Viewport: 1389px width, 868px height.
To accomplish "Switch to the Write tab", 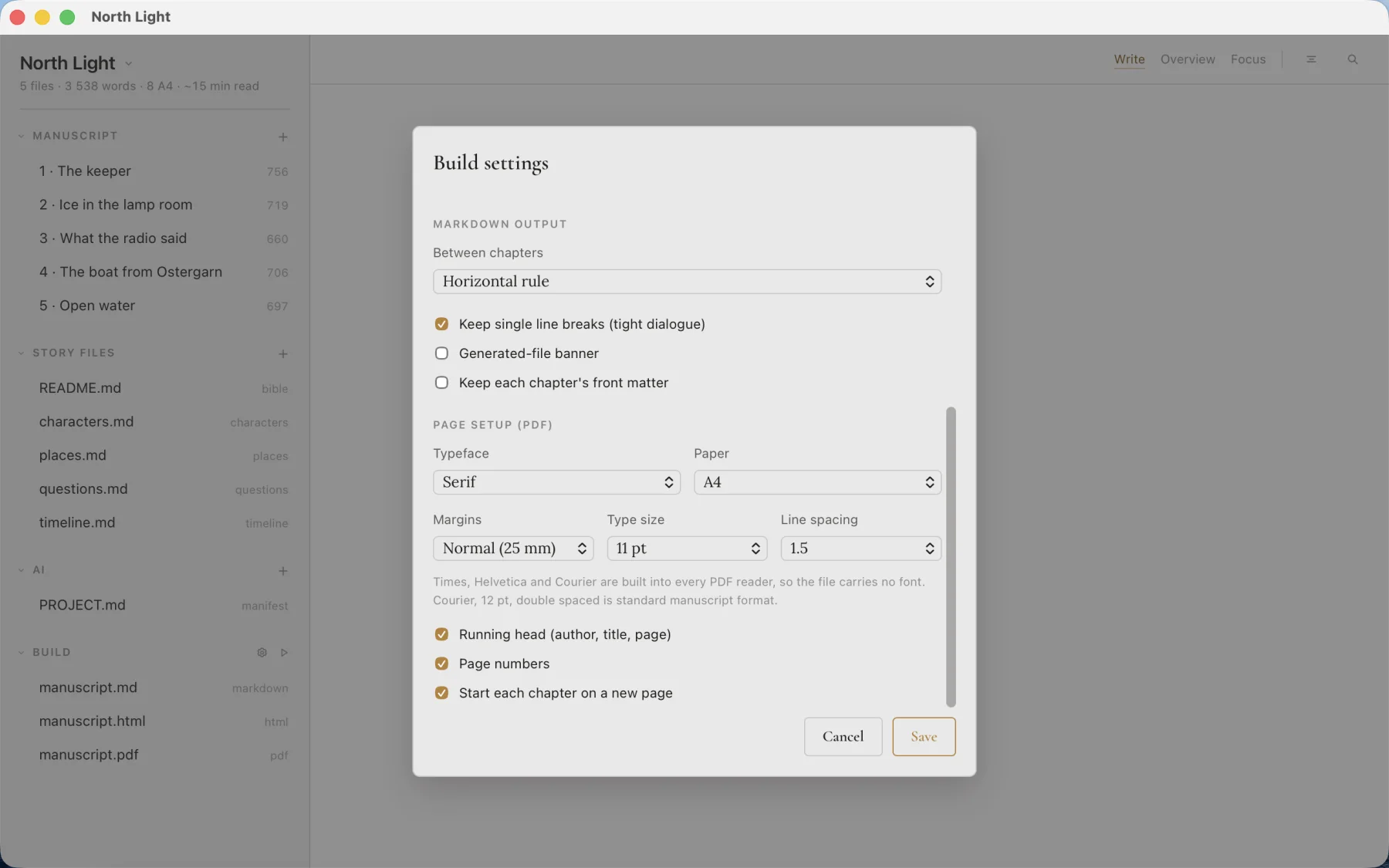I will (x=1129, y=59).
